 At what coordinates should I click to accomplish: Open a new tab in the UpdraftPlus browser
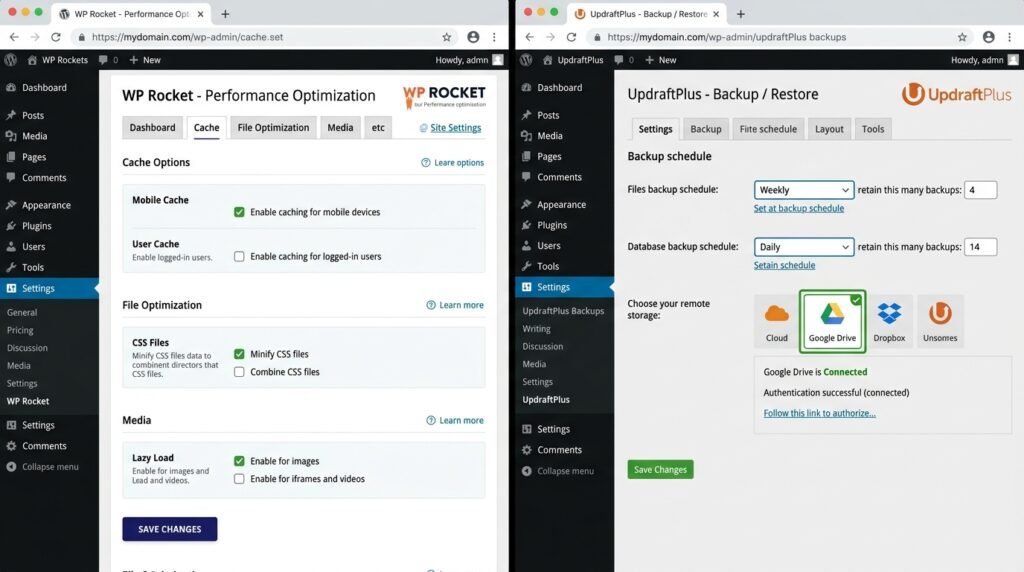point(741,14)
